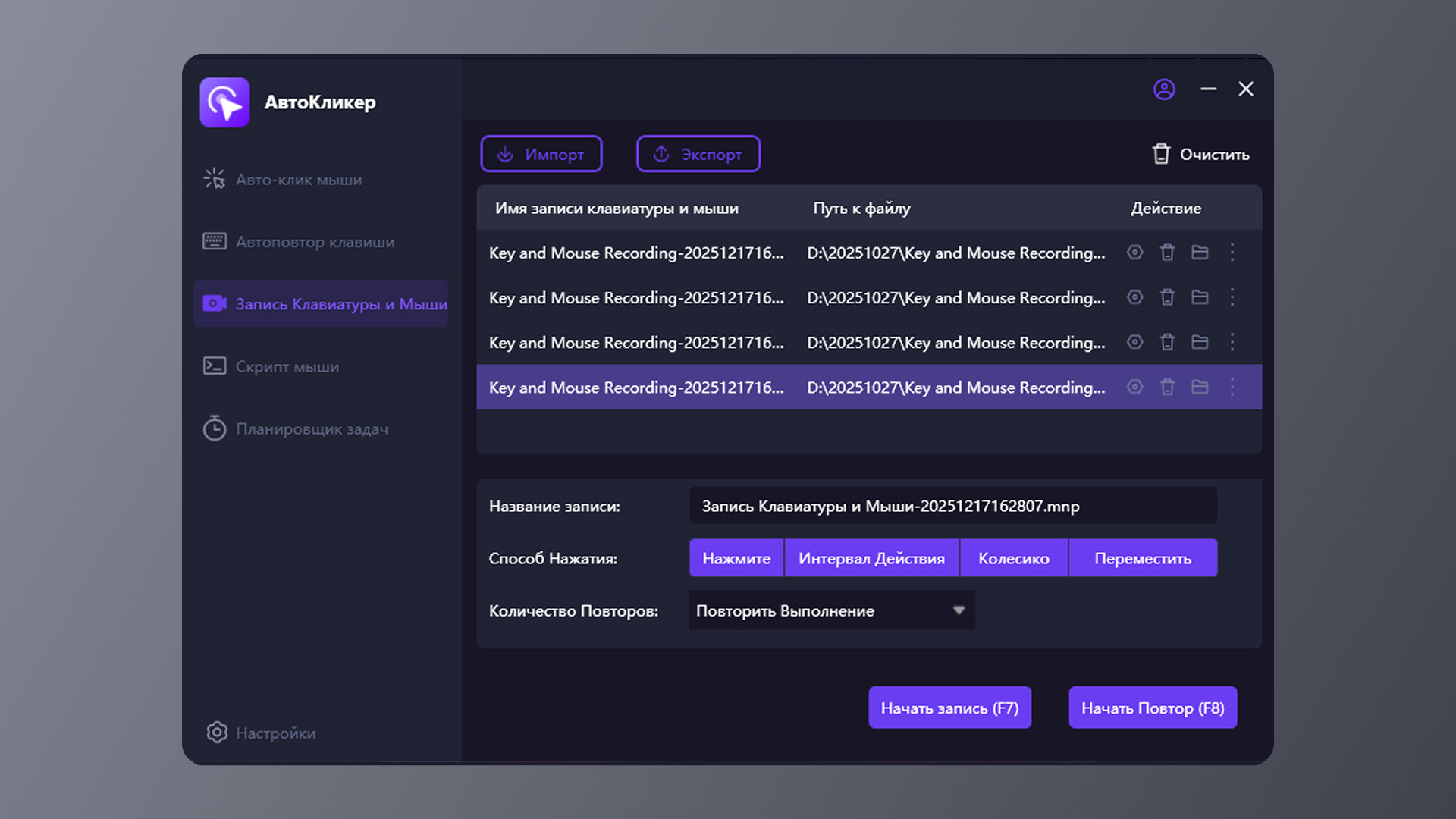
Task: Click the Очистить trash button
Action: 1200,154
